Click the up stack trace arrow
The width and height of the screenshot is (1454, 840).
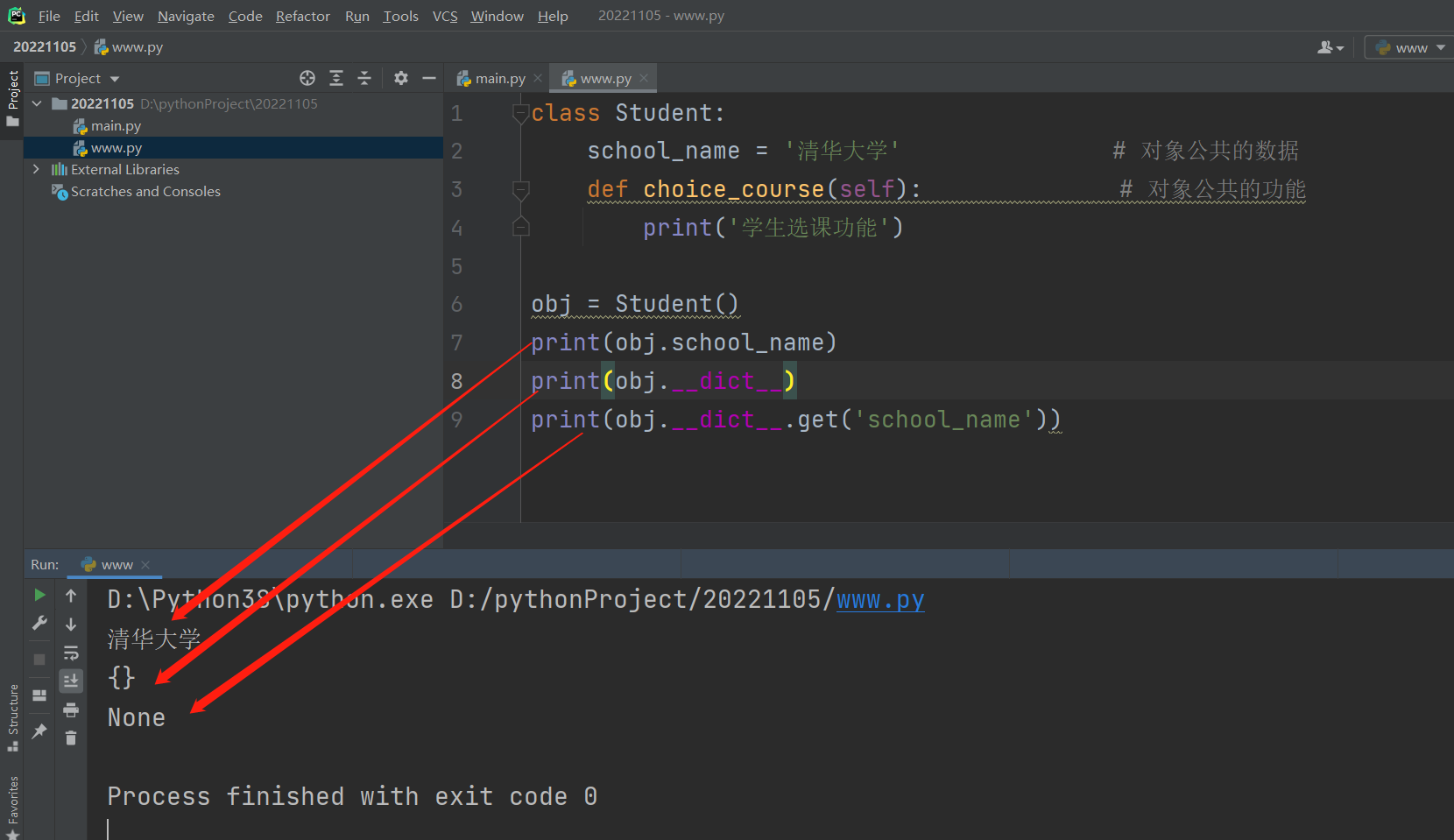pos(71,596)
